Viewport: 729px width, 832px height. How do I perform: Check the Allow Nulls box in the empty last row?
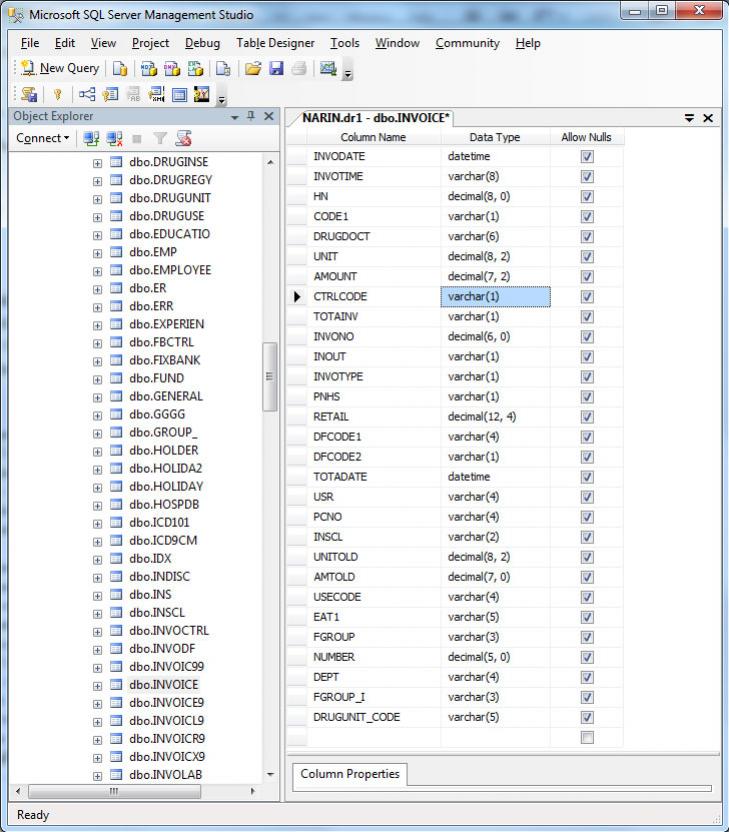[x=587, y=737]
